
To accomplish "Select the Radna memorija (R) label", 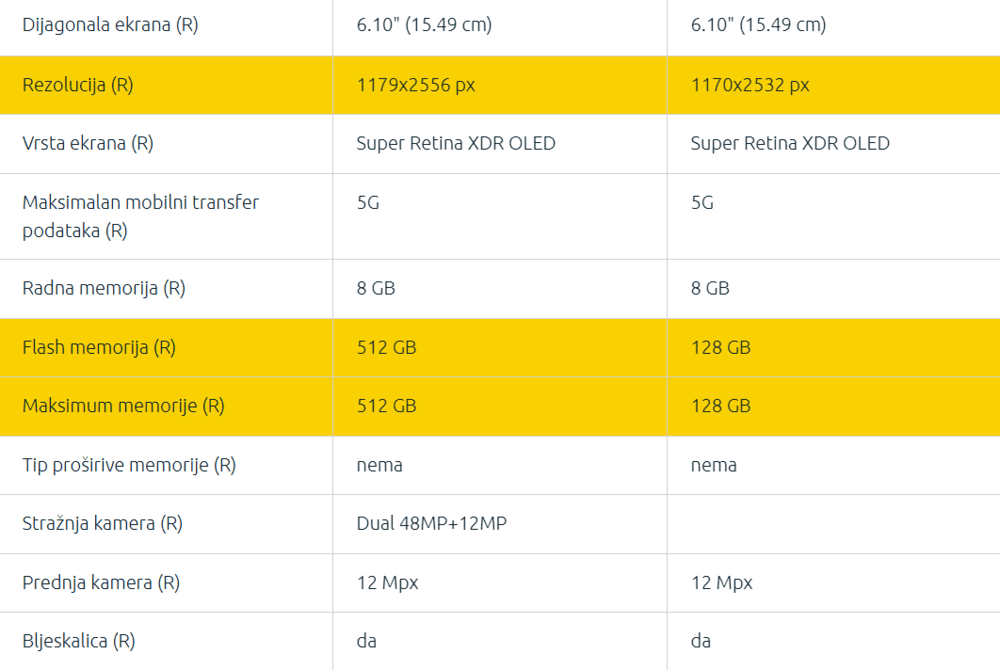I will coord(104,289).
